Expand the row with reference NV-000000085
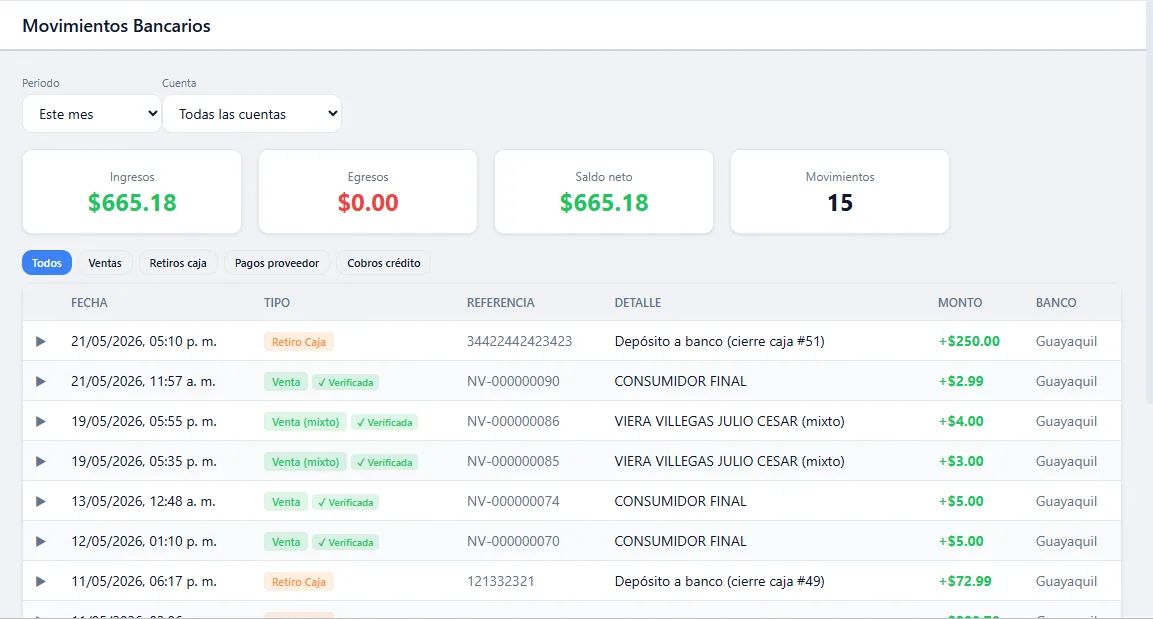1153x619 pixels. click(x=41, y=462)
